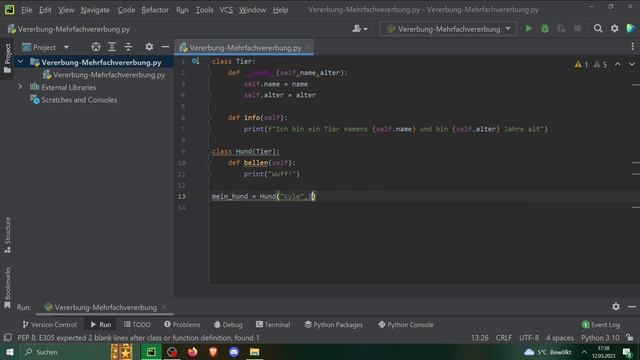Open the Version Control tool window

click(x=49, y=324)
